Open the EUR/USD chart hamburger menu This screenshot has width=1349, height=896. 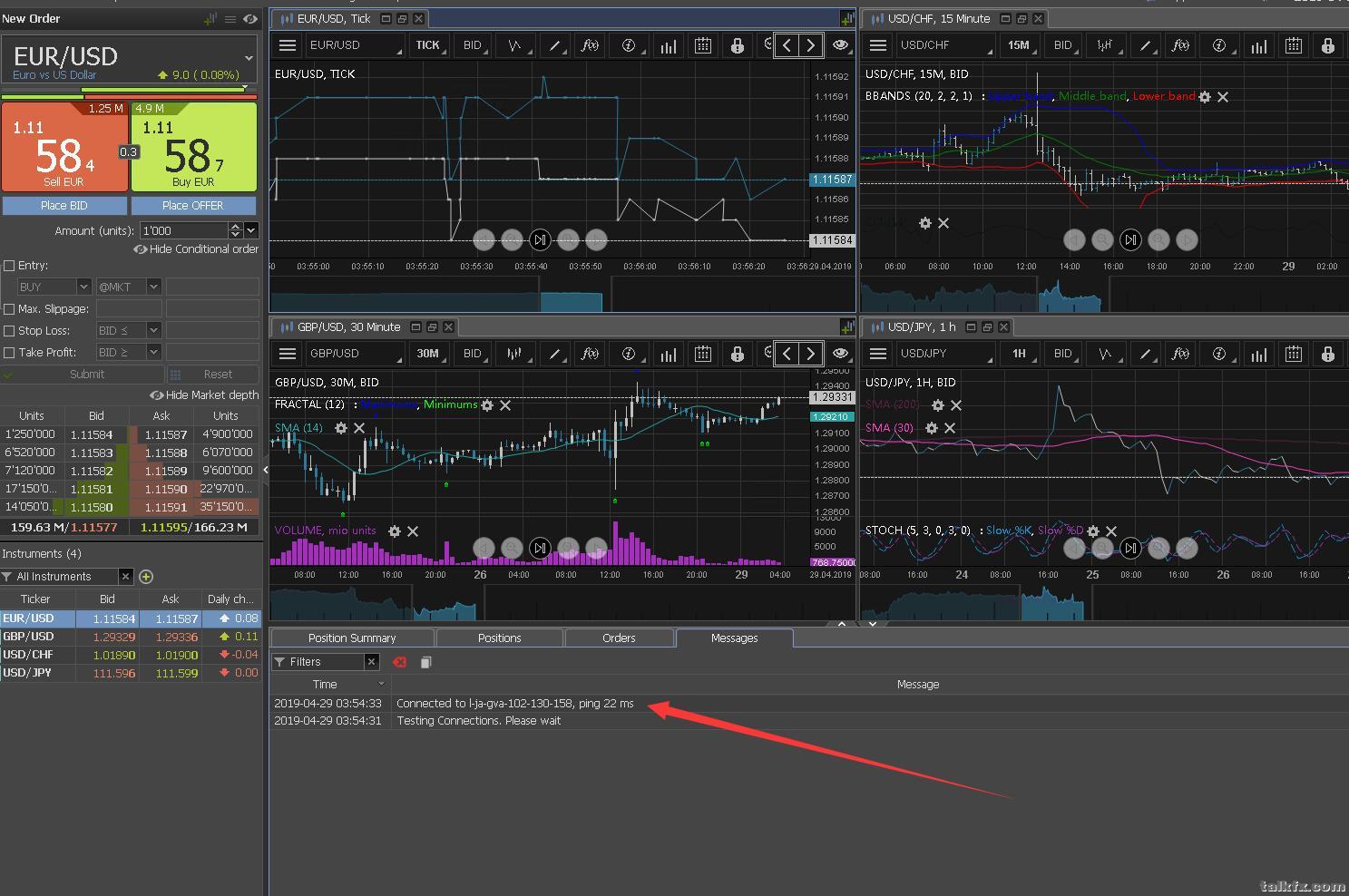click(288, 45)
